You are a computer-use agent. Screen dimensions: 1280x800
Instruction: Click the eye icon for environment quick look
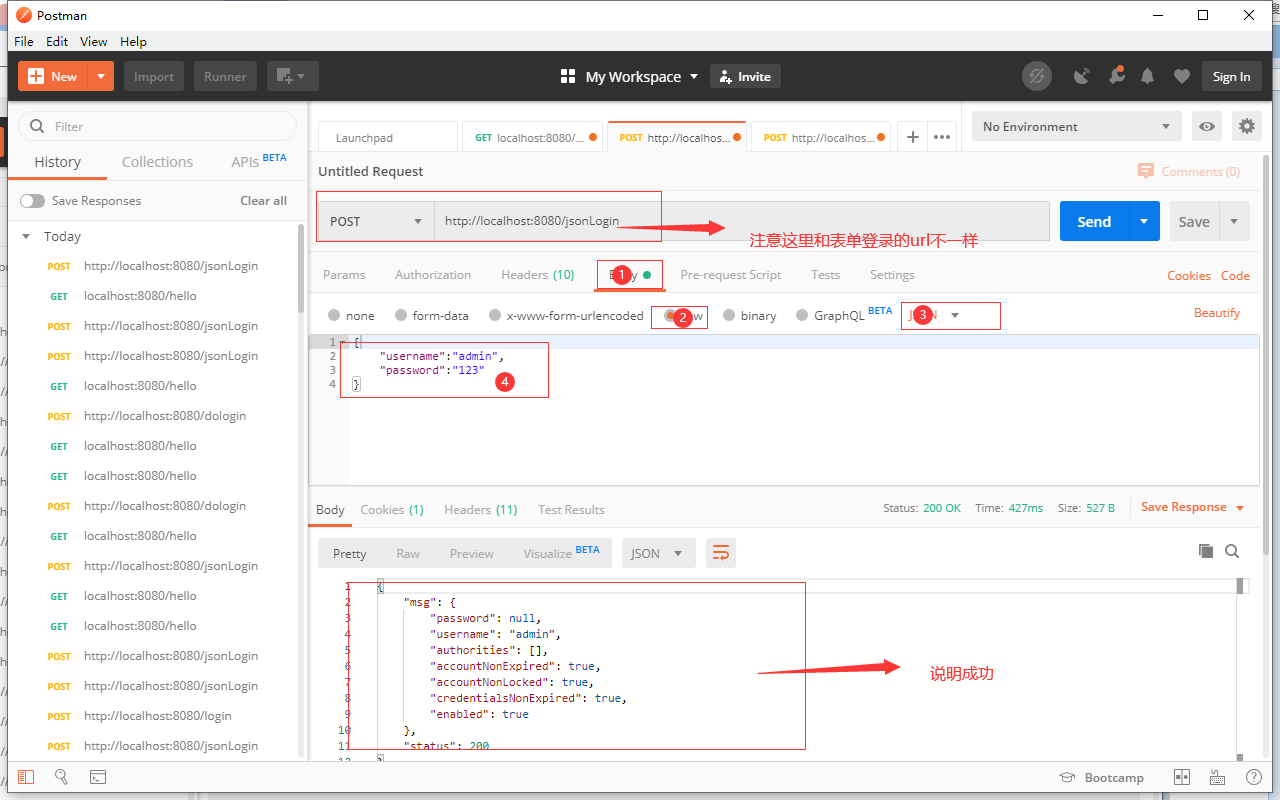click(1207, 126)
